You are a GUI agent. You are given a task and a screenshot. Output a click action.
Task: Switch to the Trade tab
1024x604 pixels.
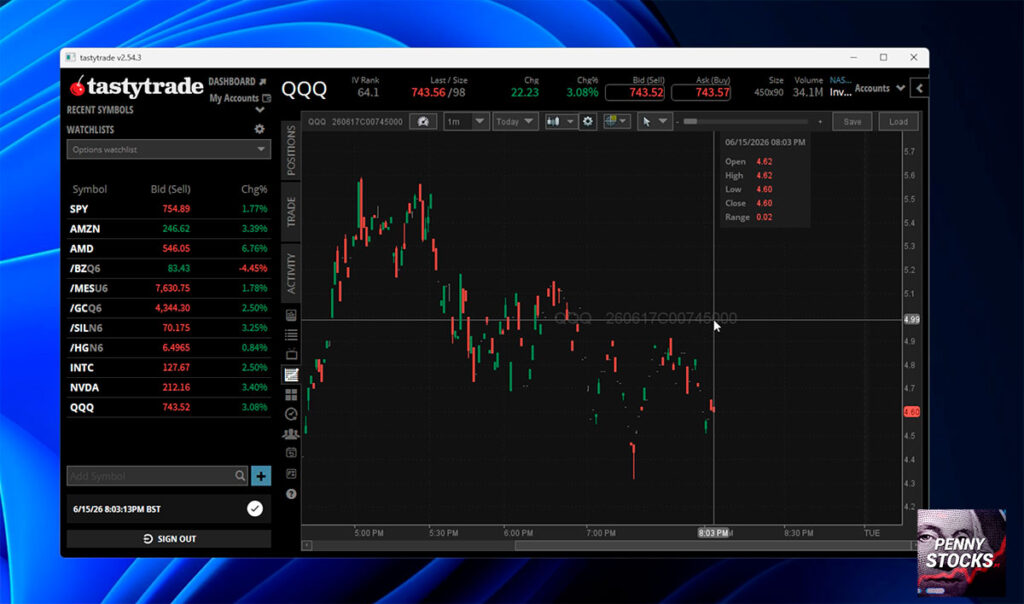click(291, 212)
